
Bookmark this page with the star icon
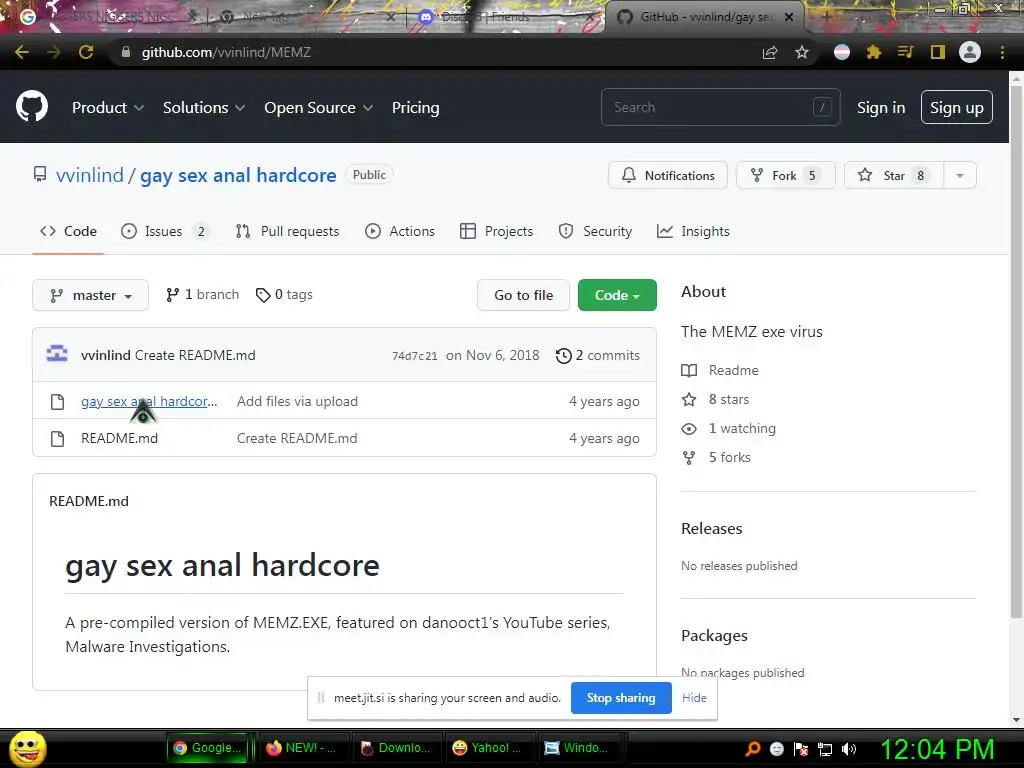[x=801, y=52]
